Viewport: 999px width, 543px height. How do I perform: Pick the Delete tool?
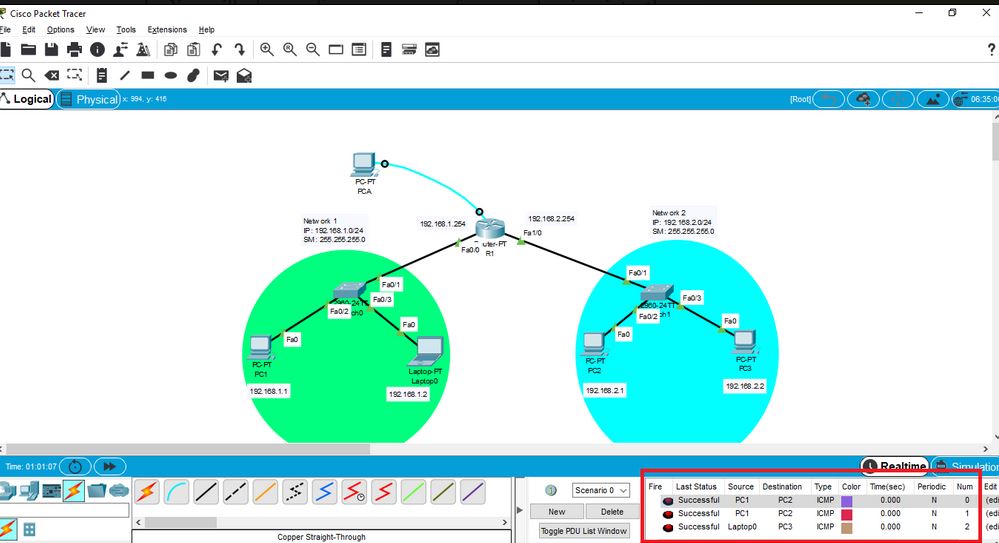click(x=52, y=75)
